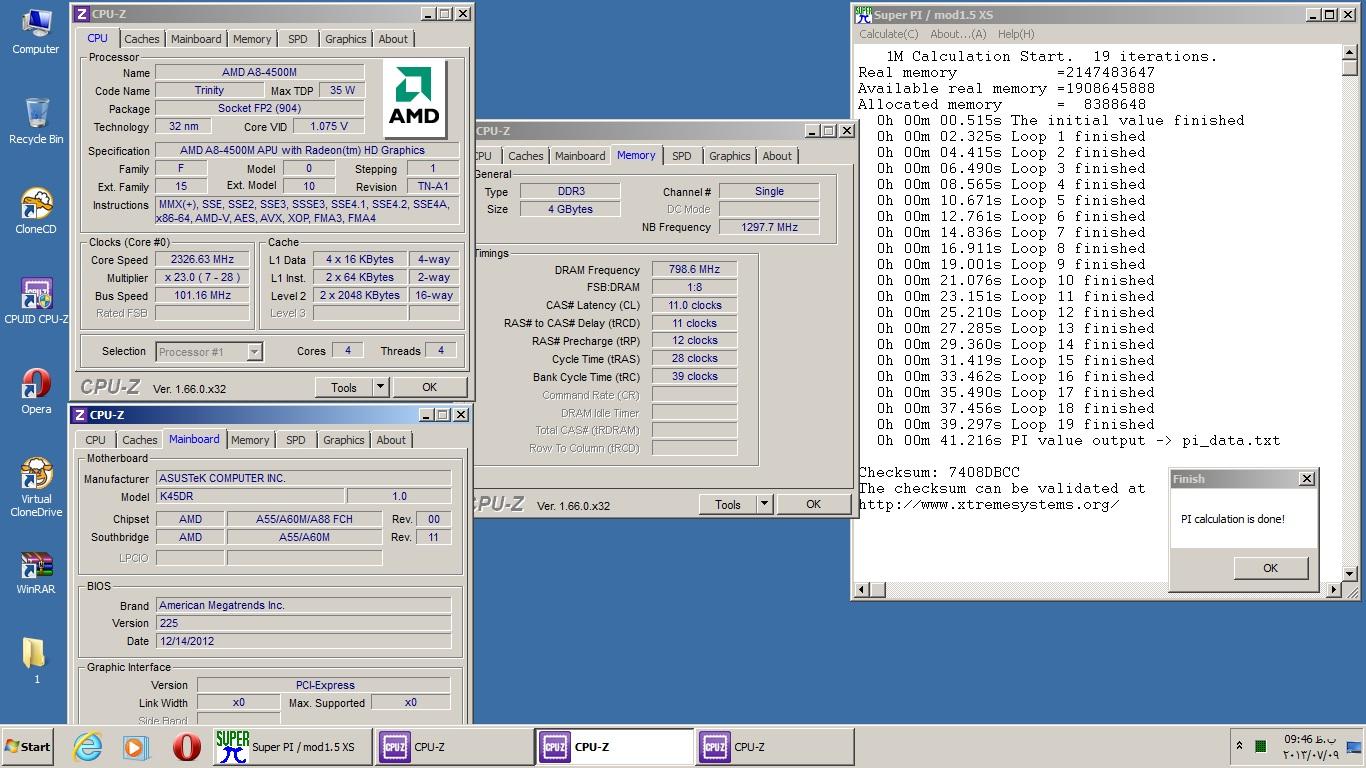
Task: Close the Finish dialog
Action: (1306, 479)
